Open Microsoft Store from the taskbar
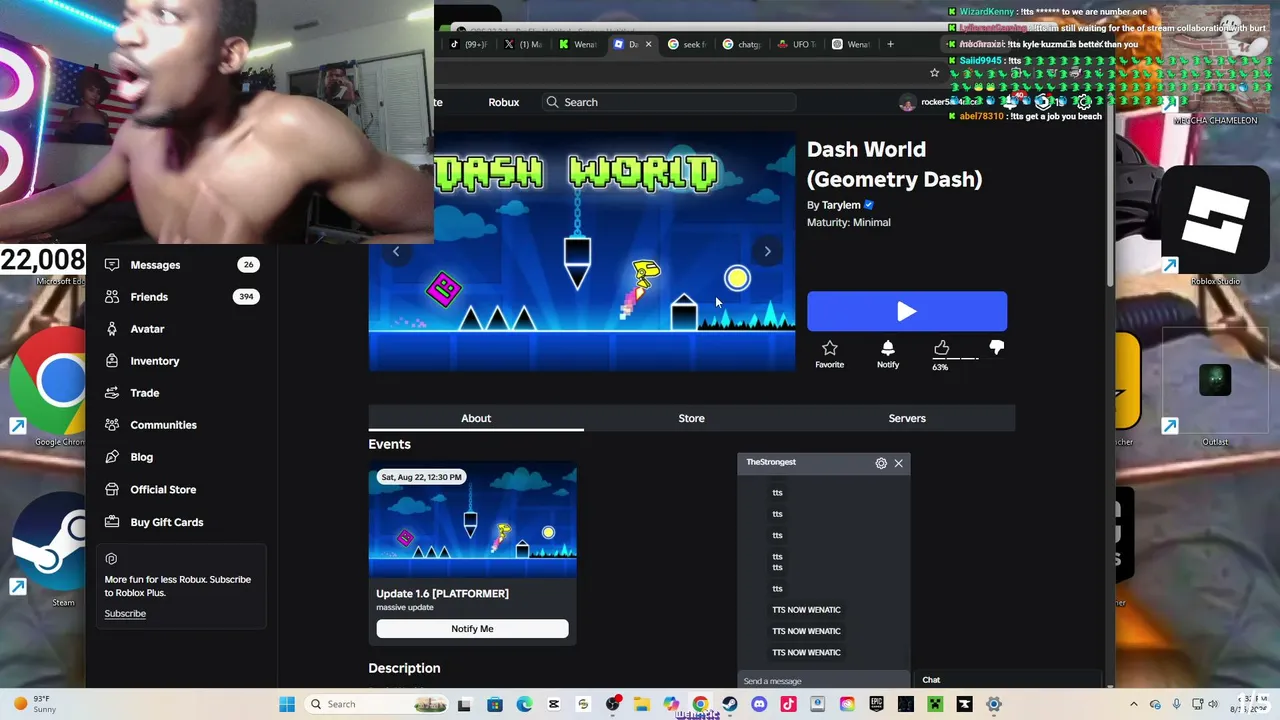1280x720 pixels. click(x=495, y=704)
